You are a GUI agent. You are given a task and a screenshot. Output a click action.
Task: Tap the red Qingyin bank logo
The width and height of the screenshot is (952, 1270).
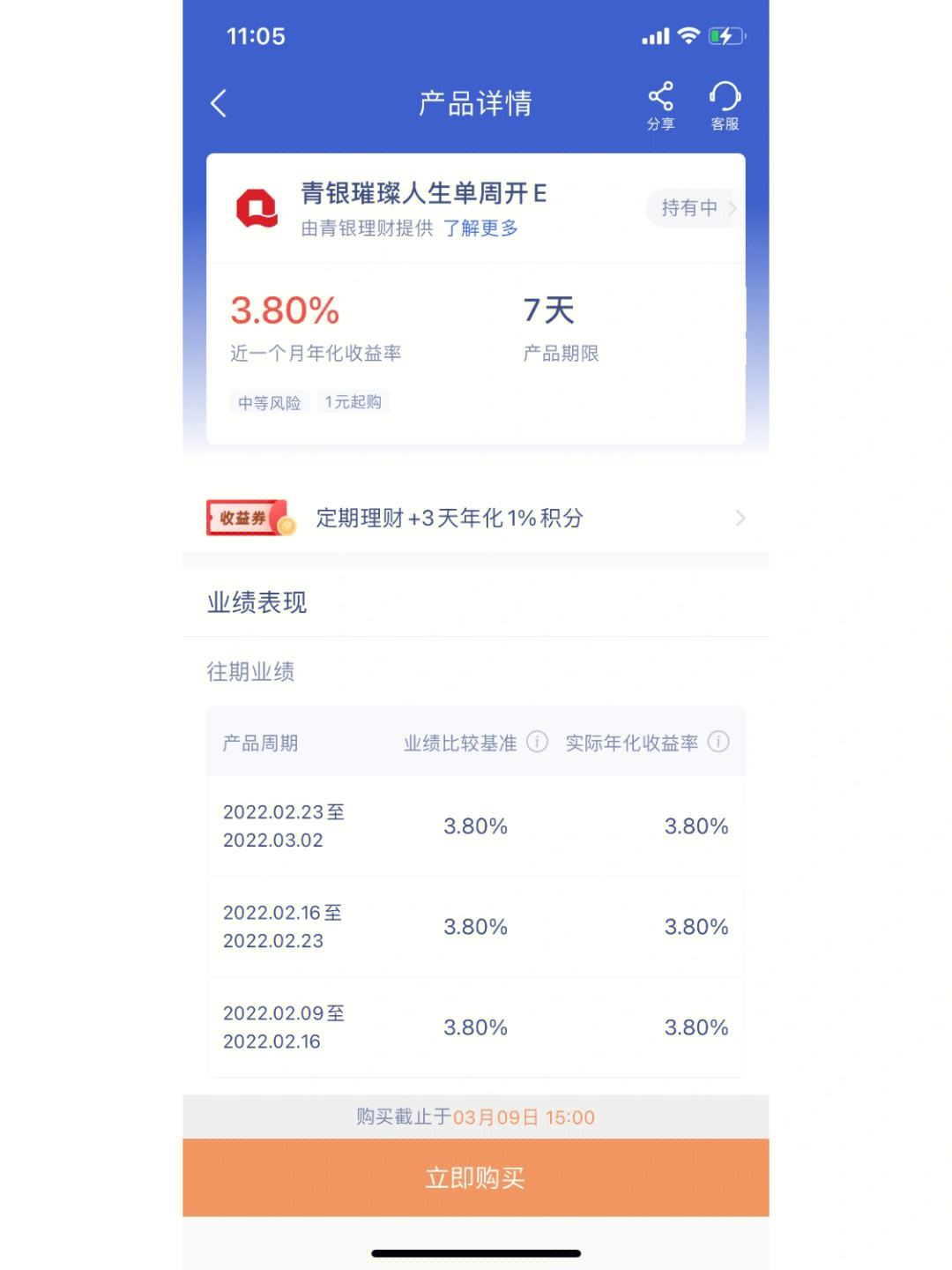(257, 209)
